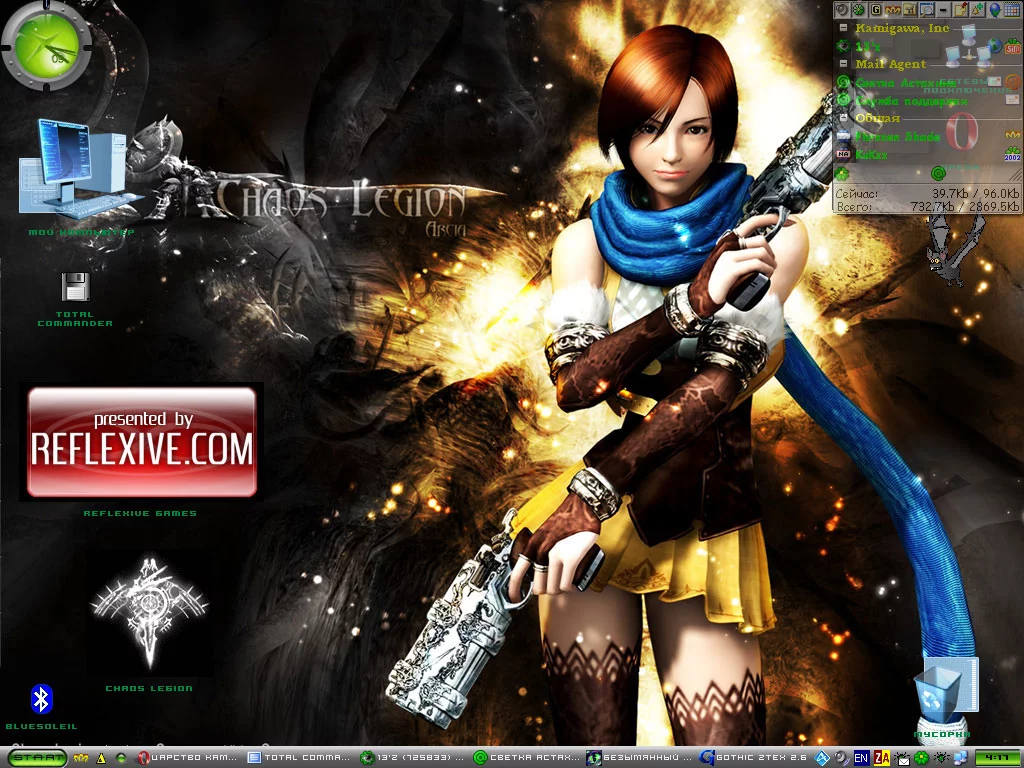Click the green ICQ flower tray icon
1024x768 pixels.
921,758
